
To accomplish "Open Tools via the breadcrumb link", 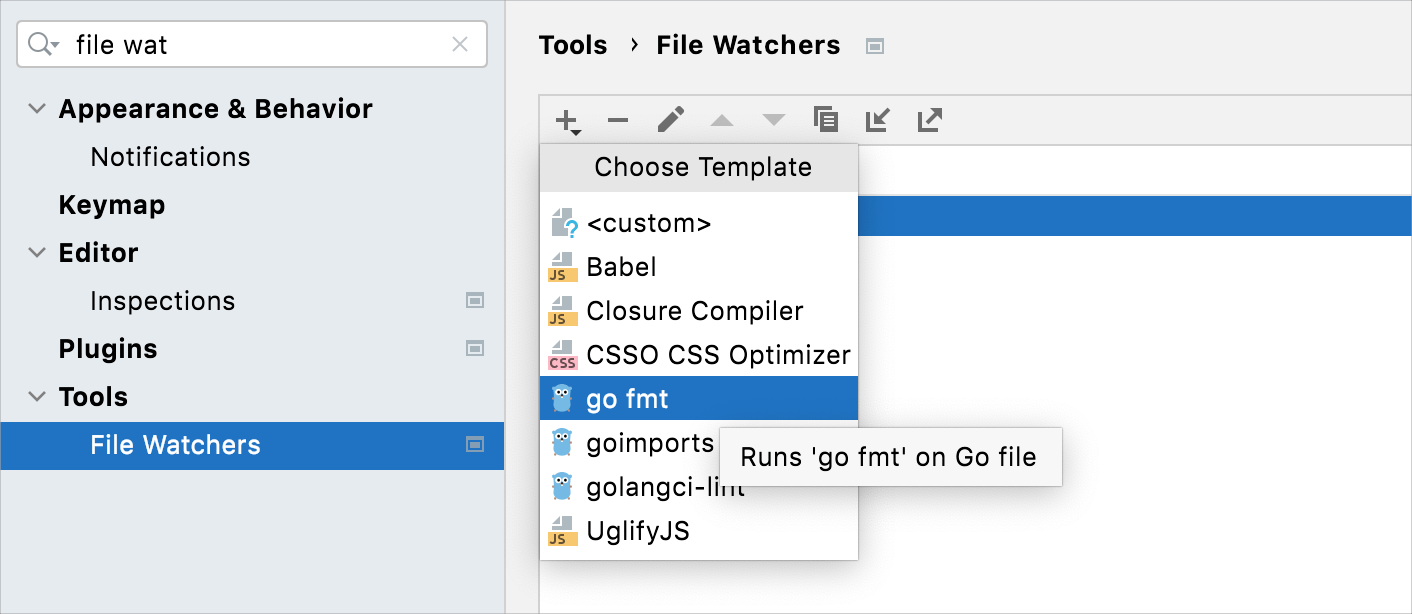I will 572,45.
